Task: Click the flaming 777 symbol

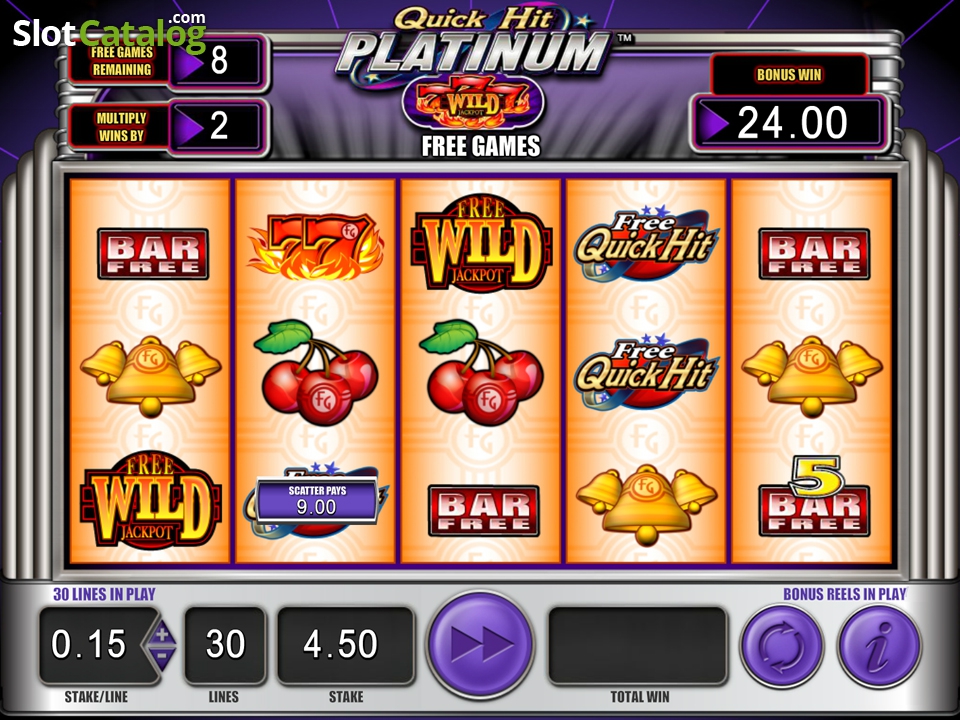Action: [x=316, y=247]
